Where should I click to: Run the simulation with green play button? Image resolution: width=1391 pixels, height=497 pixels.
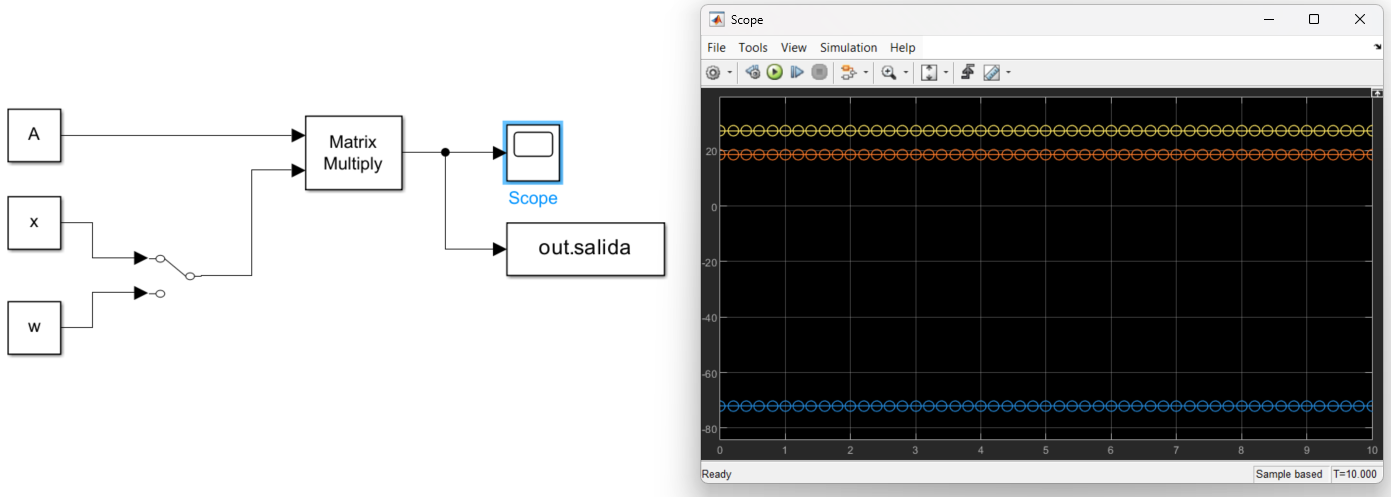point(774,73)
